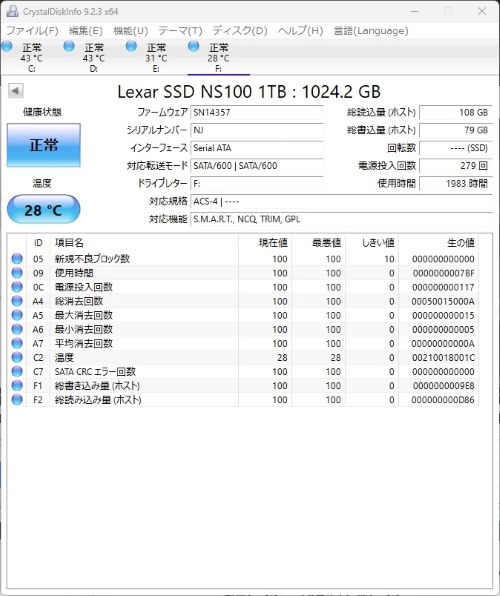Click the interface field Serial ATA
500x596 pixels.
pyautogui.click(x=257, y=148)
